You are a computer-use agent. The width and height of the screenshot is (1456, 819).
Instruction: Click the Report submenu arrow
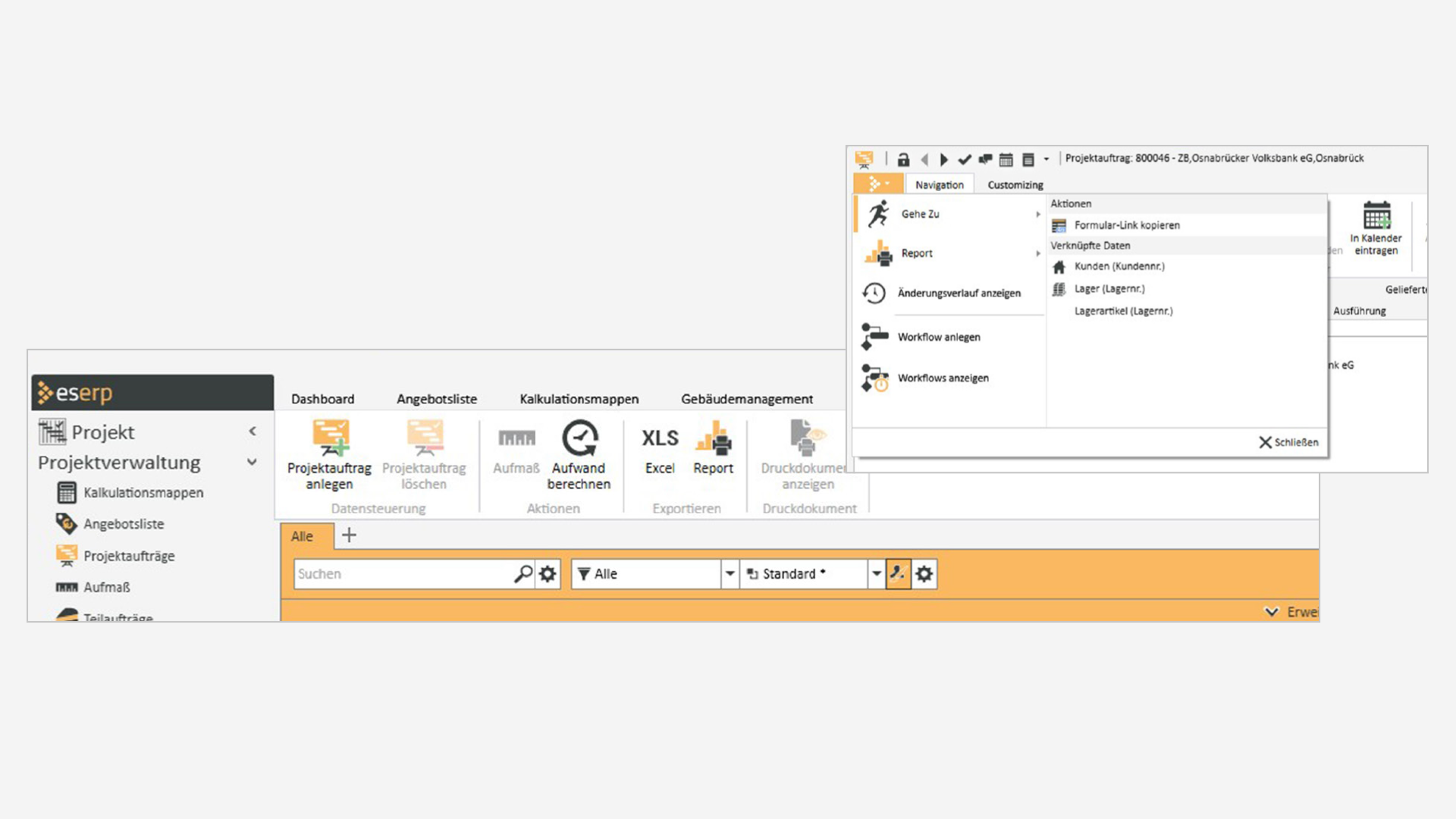click(1038, 253)
